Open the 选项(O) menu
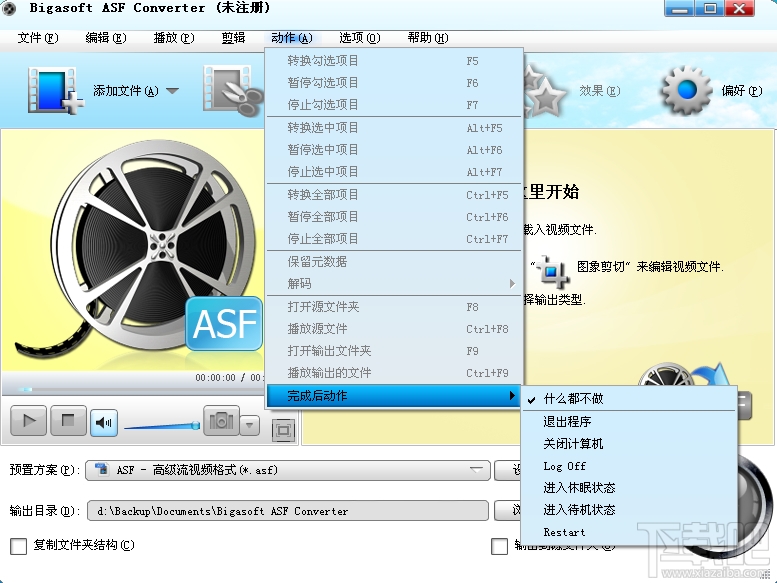Image resolution: width=777 pixels, height=583 pixels. (359, 38)
